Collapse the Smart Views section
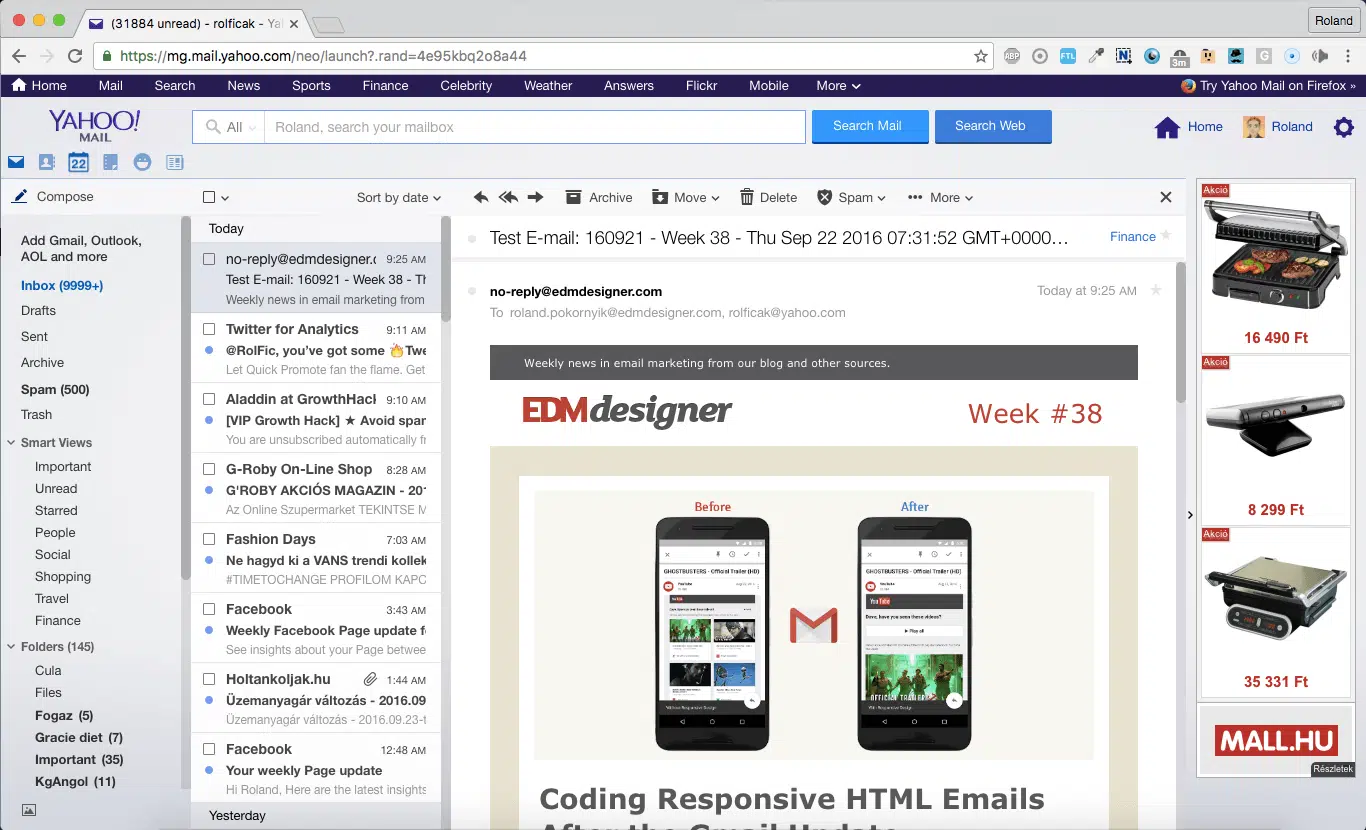The height and width of the screenshot is (830, 1366). pos(11,442)
